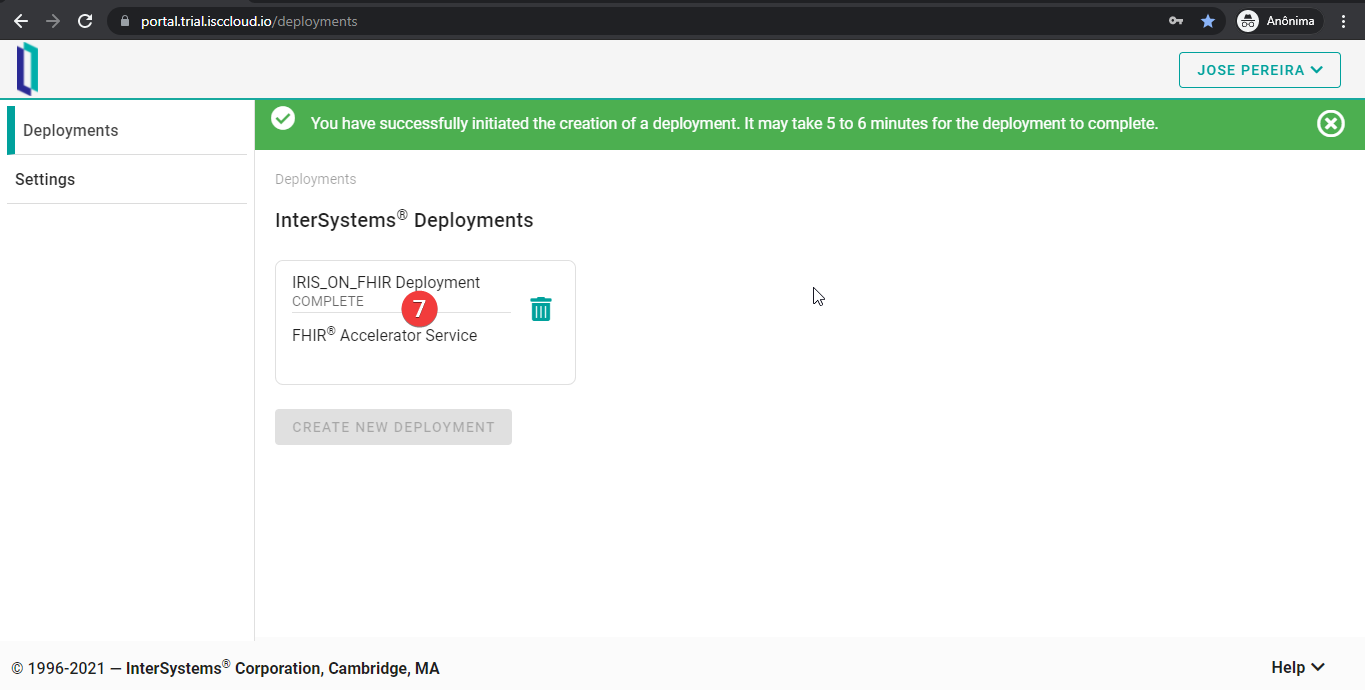Open the Anônima incognito profile indicator
1365x690 pixels.
1279,21
